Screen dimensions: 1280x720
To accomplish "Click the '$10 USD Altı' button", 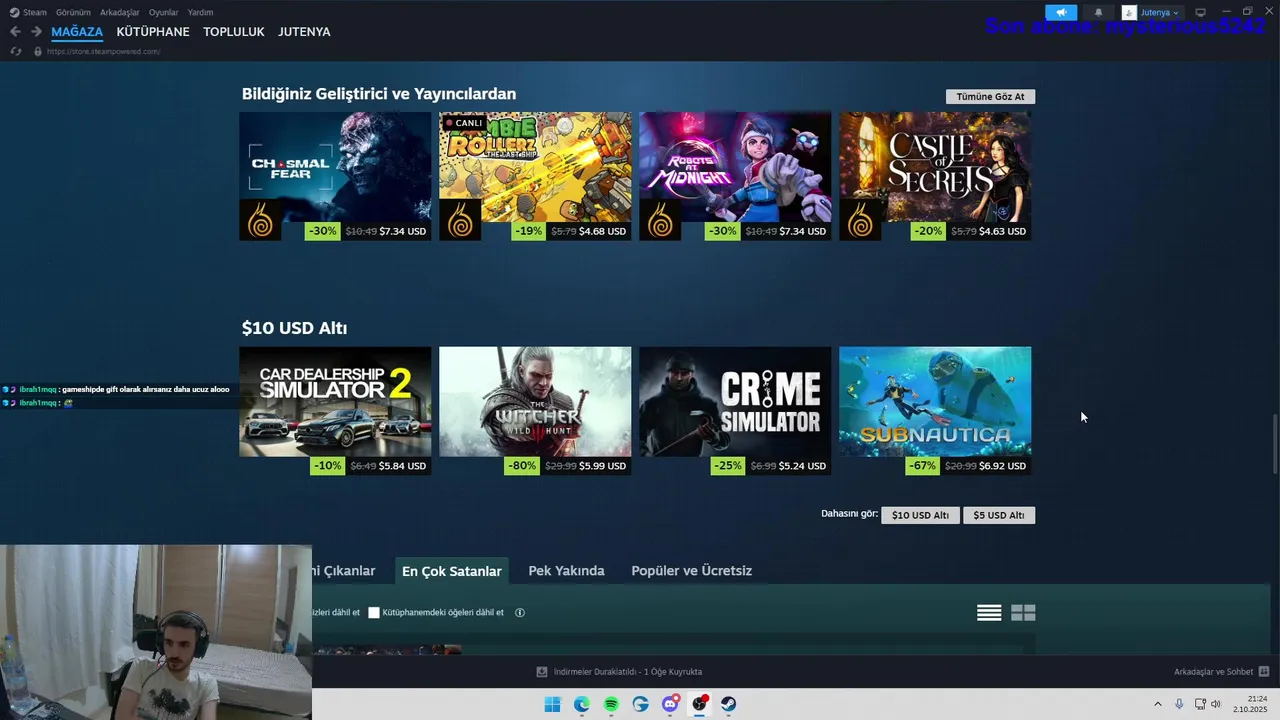I will click(920, 515).
